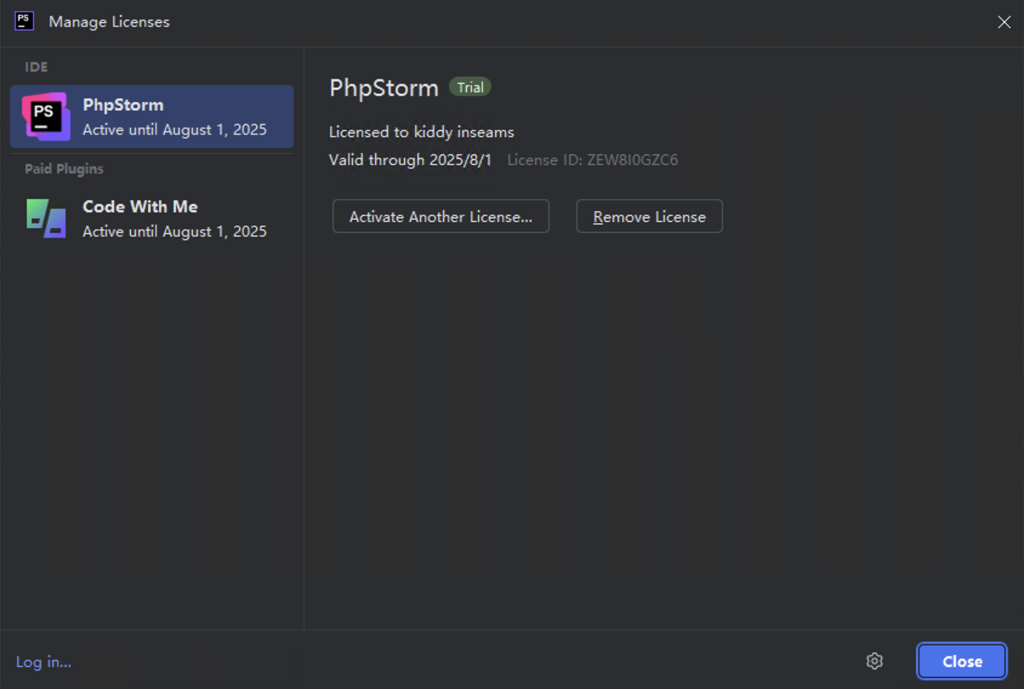Click the PhpStorm heading in details pane
Image resolution: width=1024 pixels, height=689 pixels.
click(384, 88)
